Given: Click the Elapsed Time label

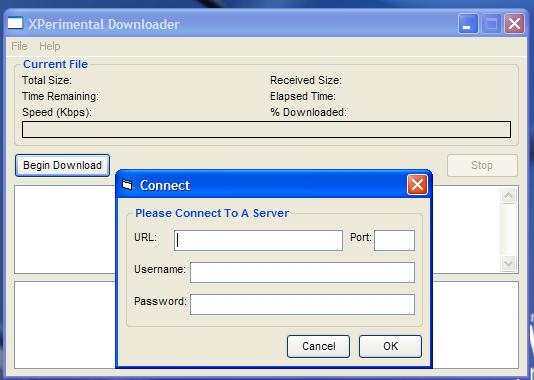Looking at the screenshot, I should (x=302, y=96).
